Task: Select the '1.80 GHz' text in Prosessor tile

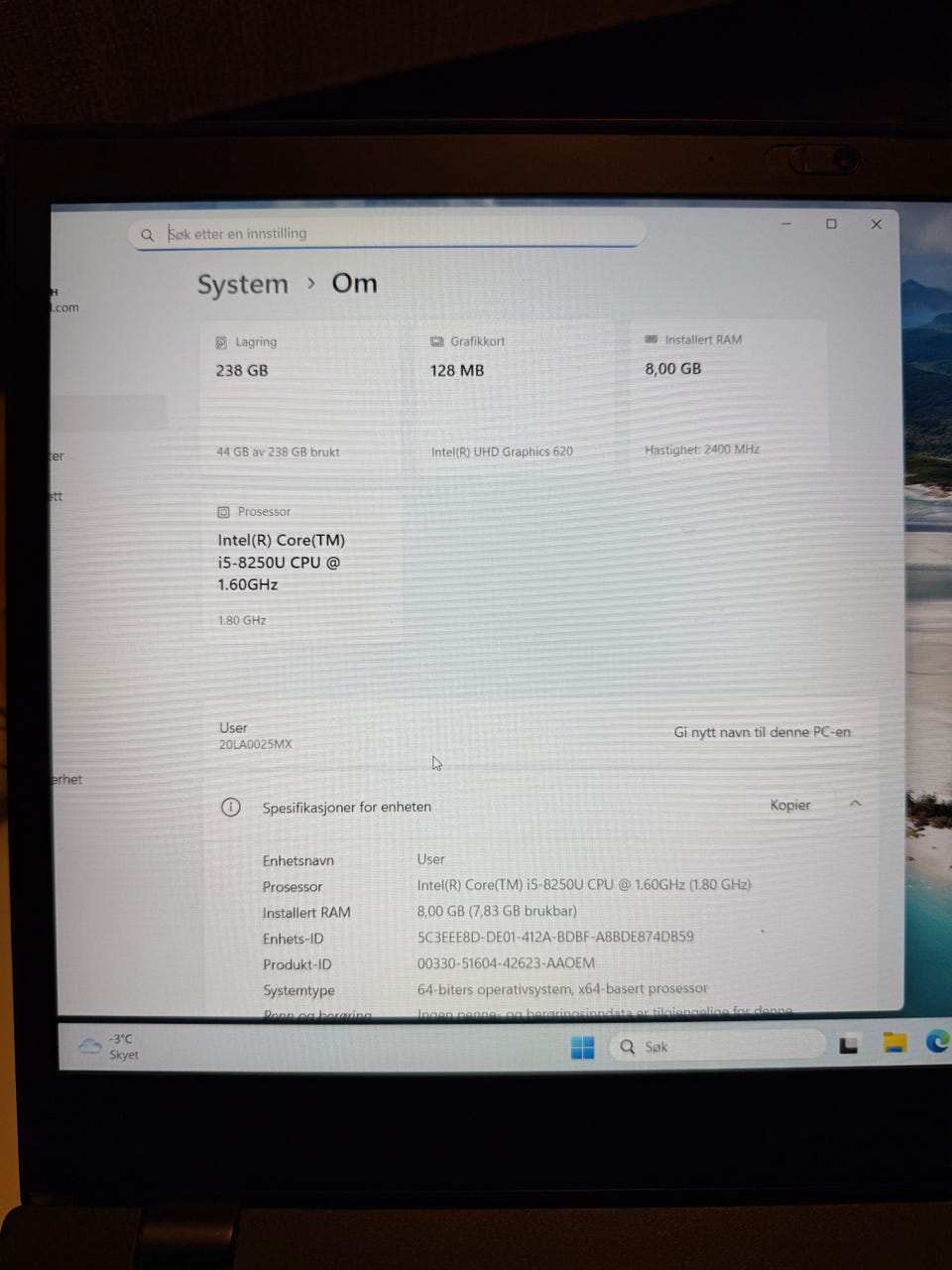Action: (x=242, y=620)
